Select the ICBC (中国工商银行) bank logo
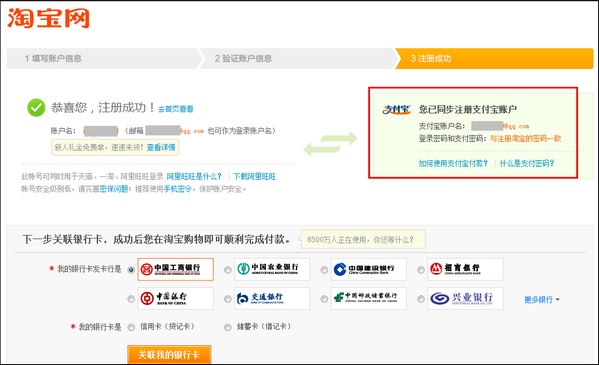 click(175, 269)
